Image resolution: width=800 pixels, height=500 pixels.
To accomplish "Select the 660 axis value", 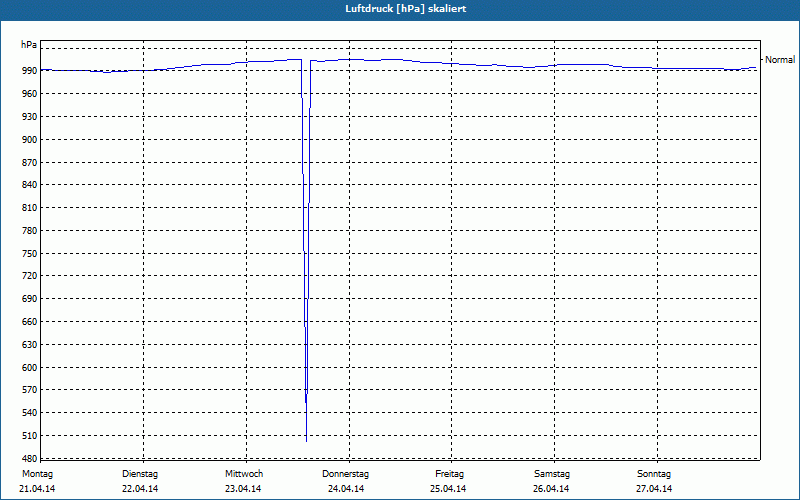I will (x=29, y=322).
